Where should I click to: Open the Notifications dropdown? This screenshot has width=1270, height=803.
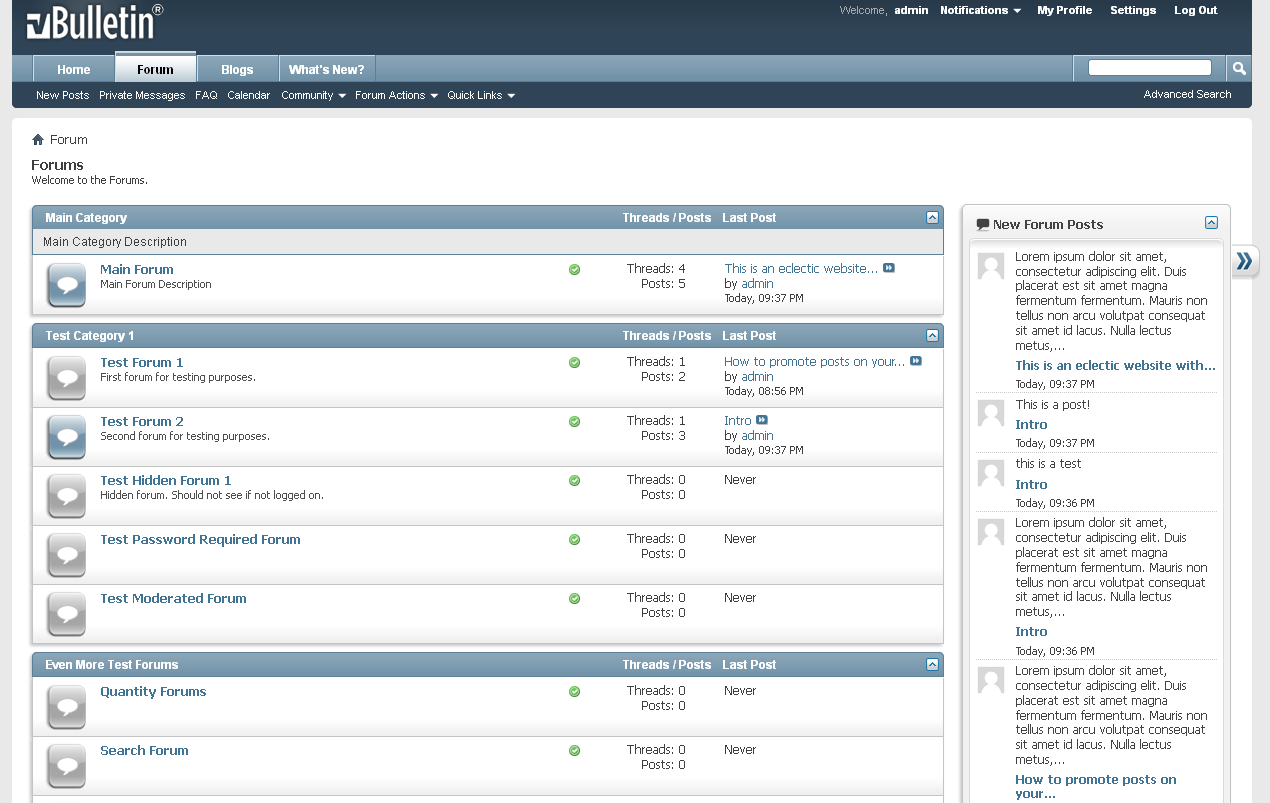click(980, 10)
